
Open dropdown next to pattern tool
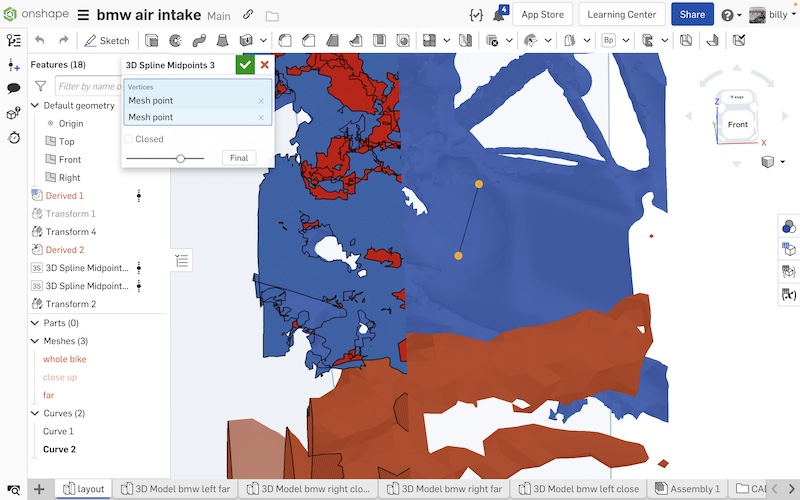tap(446, 40)
